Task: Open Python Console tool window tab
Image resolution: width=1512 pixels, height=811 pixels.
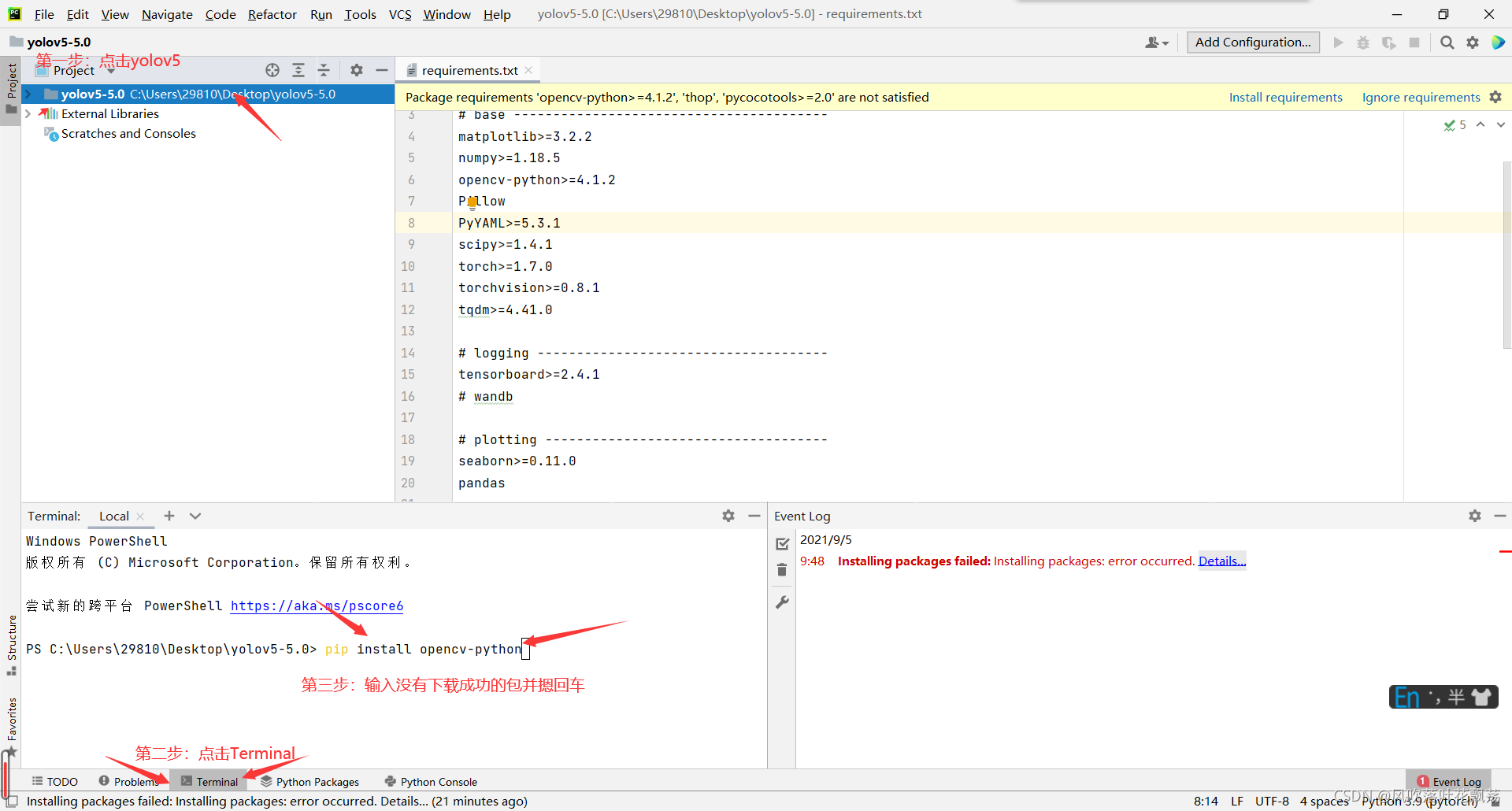Action: 432,781
